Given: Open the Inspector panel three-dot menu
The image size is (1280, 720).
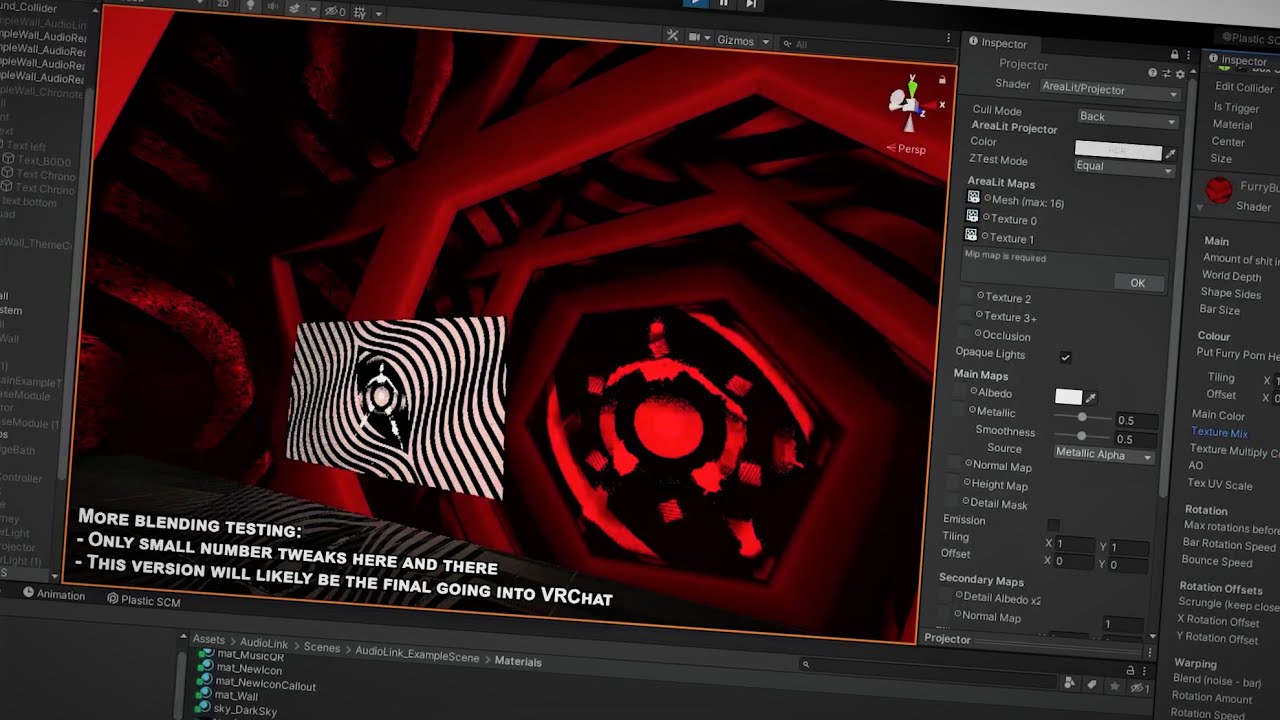Looking at the screenshot, I should pyautogui.click(x=1190, y=55).
